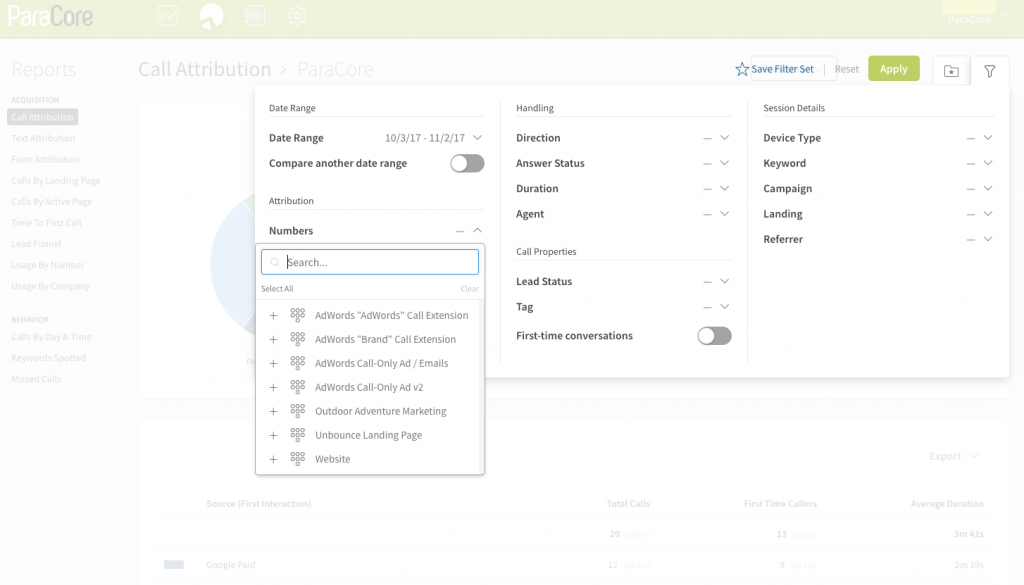Click keypad icon for Unbounce Landing Page
Screen dimensions: 1024x585
[298, 435]
